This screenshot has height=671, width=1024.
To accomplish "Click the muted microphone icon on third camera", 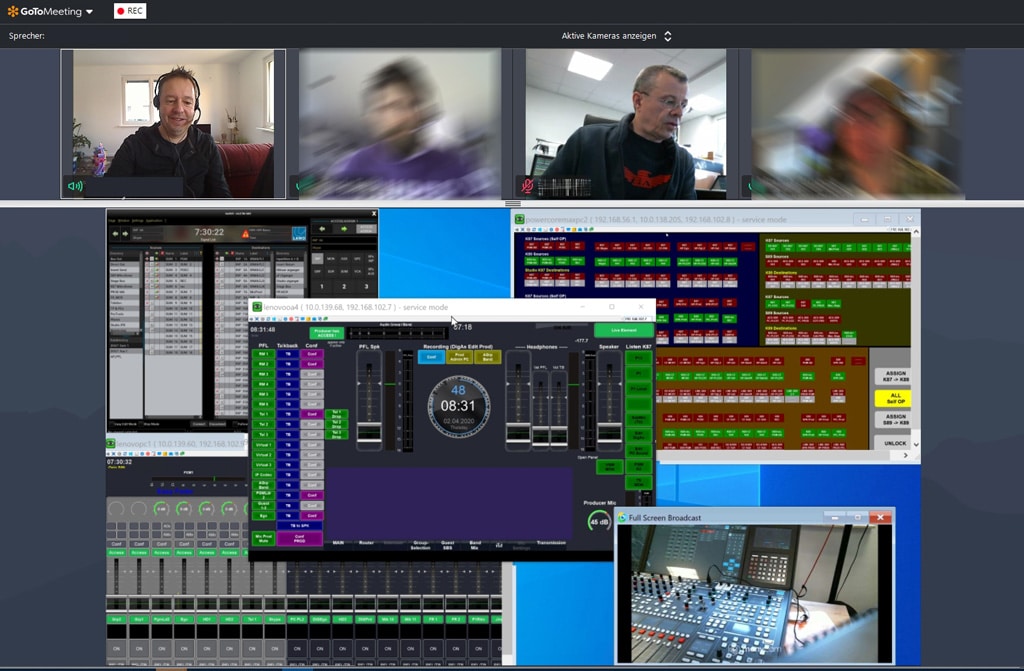I will tap(527, 186).
